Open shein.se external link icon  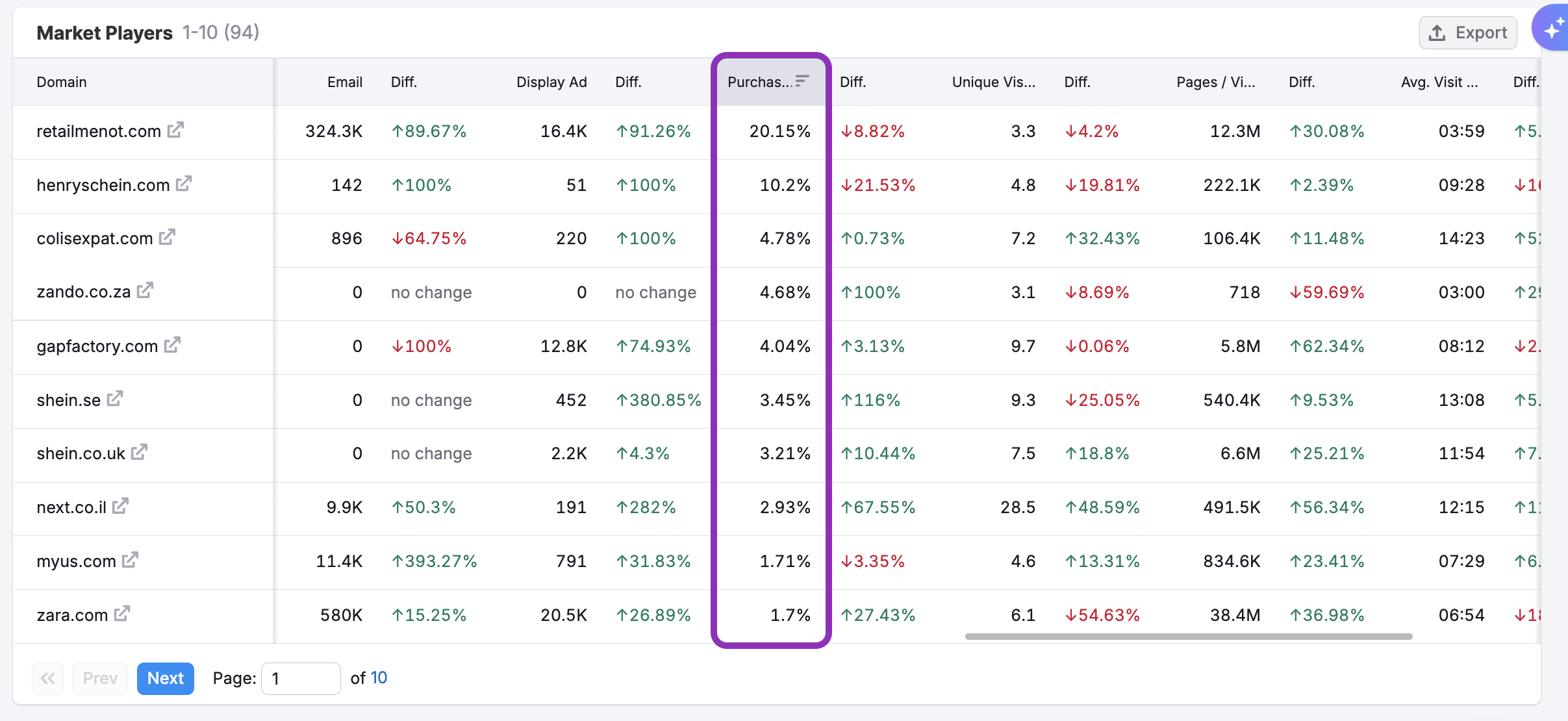click(115, 399)
